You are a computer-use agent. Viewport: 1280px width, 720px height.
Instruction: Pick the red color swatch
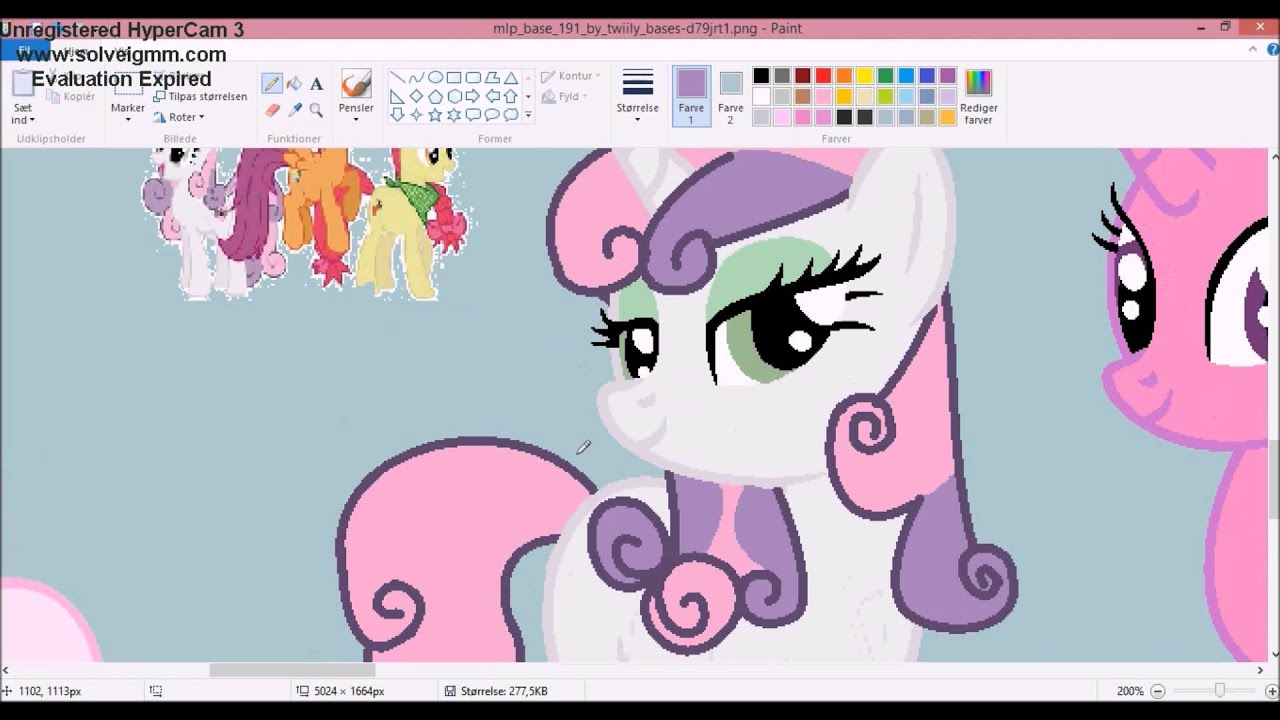point(823,76)
